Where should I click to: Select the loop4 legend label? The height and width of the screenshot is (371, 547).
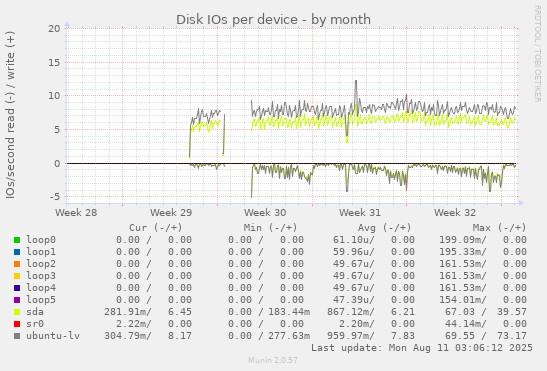[x=41, y=288]
